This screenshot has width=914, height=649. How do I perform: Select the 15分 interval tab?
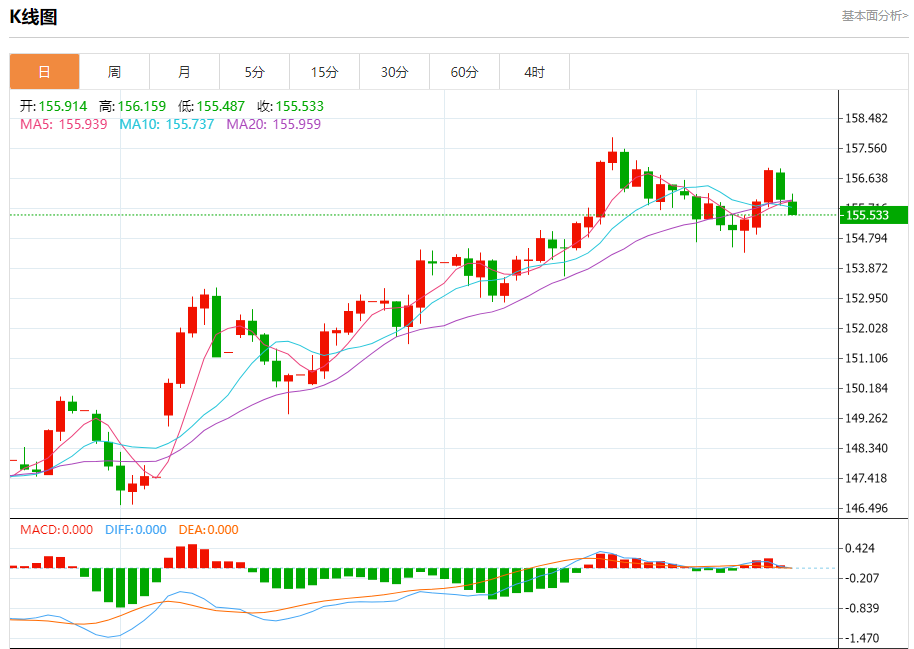click(x=324, y=72)
